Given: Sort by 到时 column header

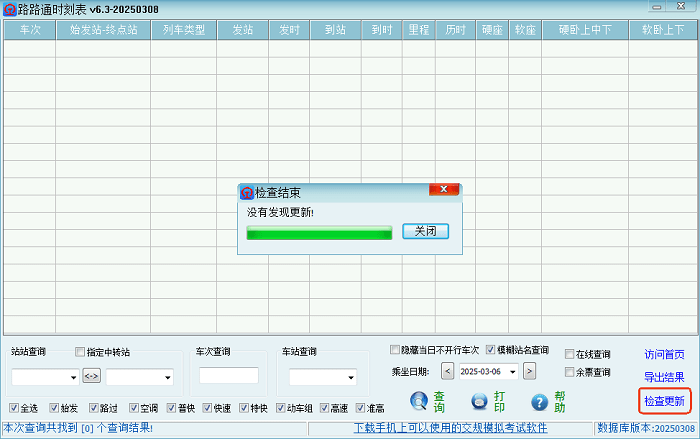Looking at the screenshot, I should 382,30.
